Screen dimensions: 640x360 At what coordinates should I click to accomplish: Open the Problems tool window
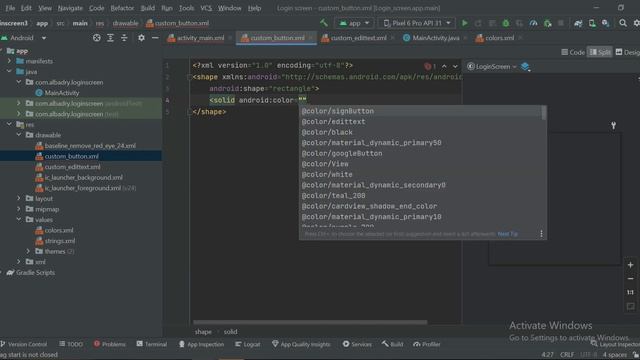click(x=109, y=344)
